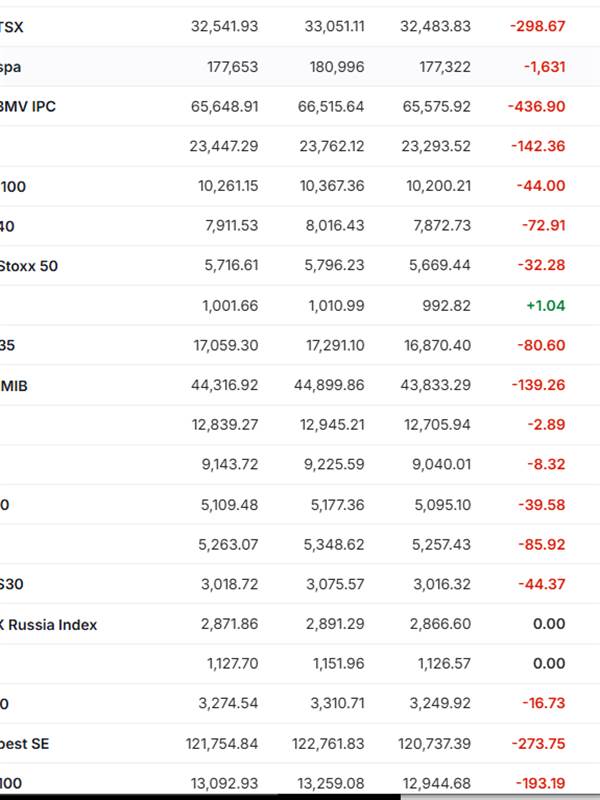Select the red change value -298.67

[538, 26]
